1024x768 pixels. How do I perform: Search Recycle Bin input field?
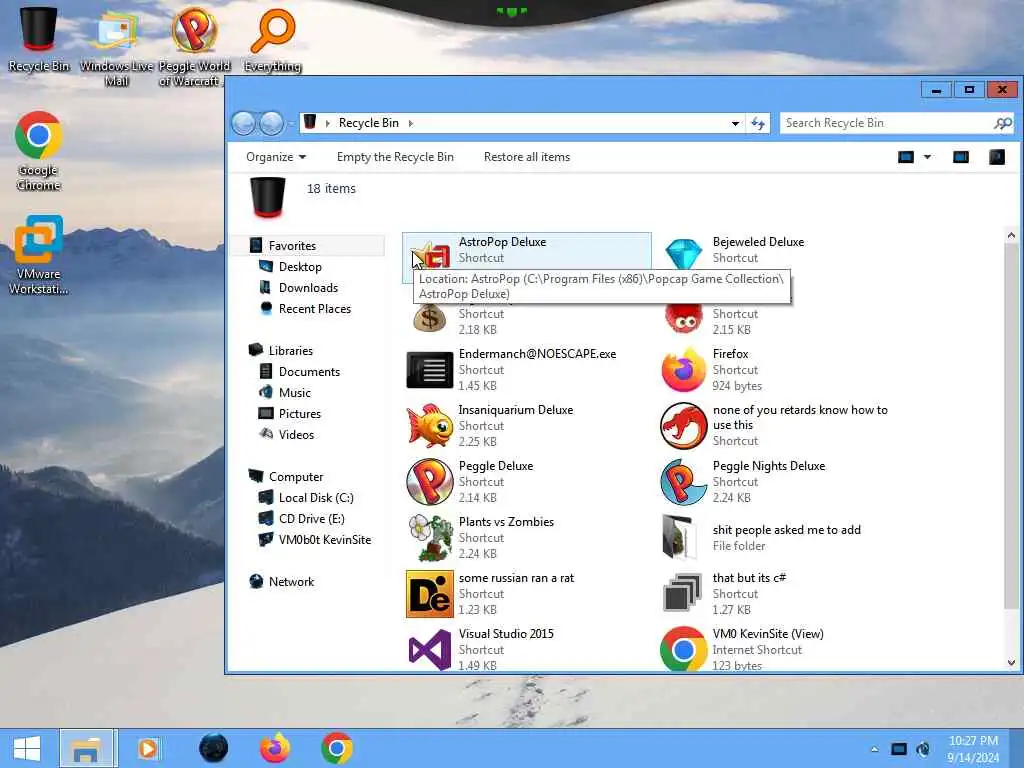pyautogui.click(x=896, y=123)
